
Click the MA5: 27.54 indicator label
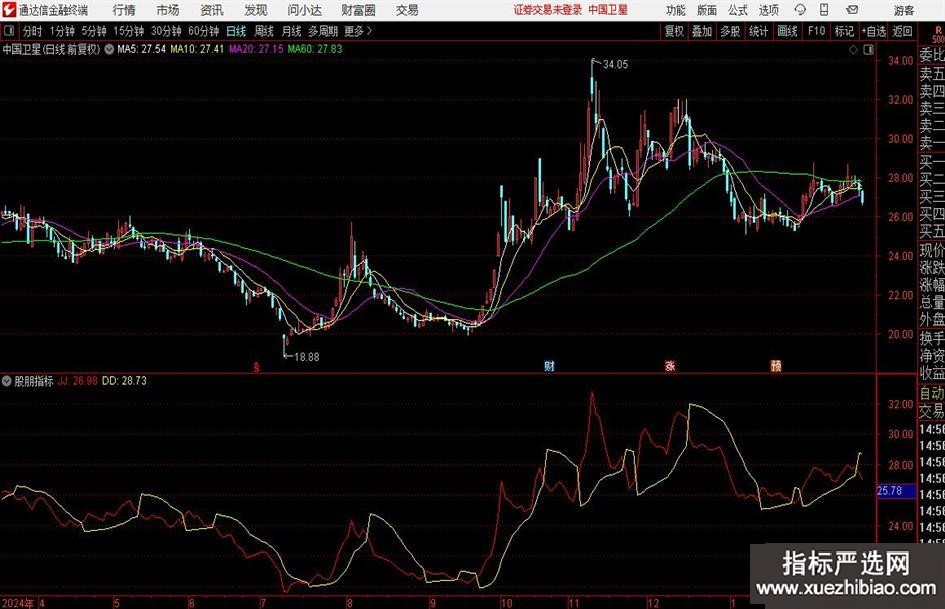tap(142, 49)
